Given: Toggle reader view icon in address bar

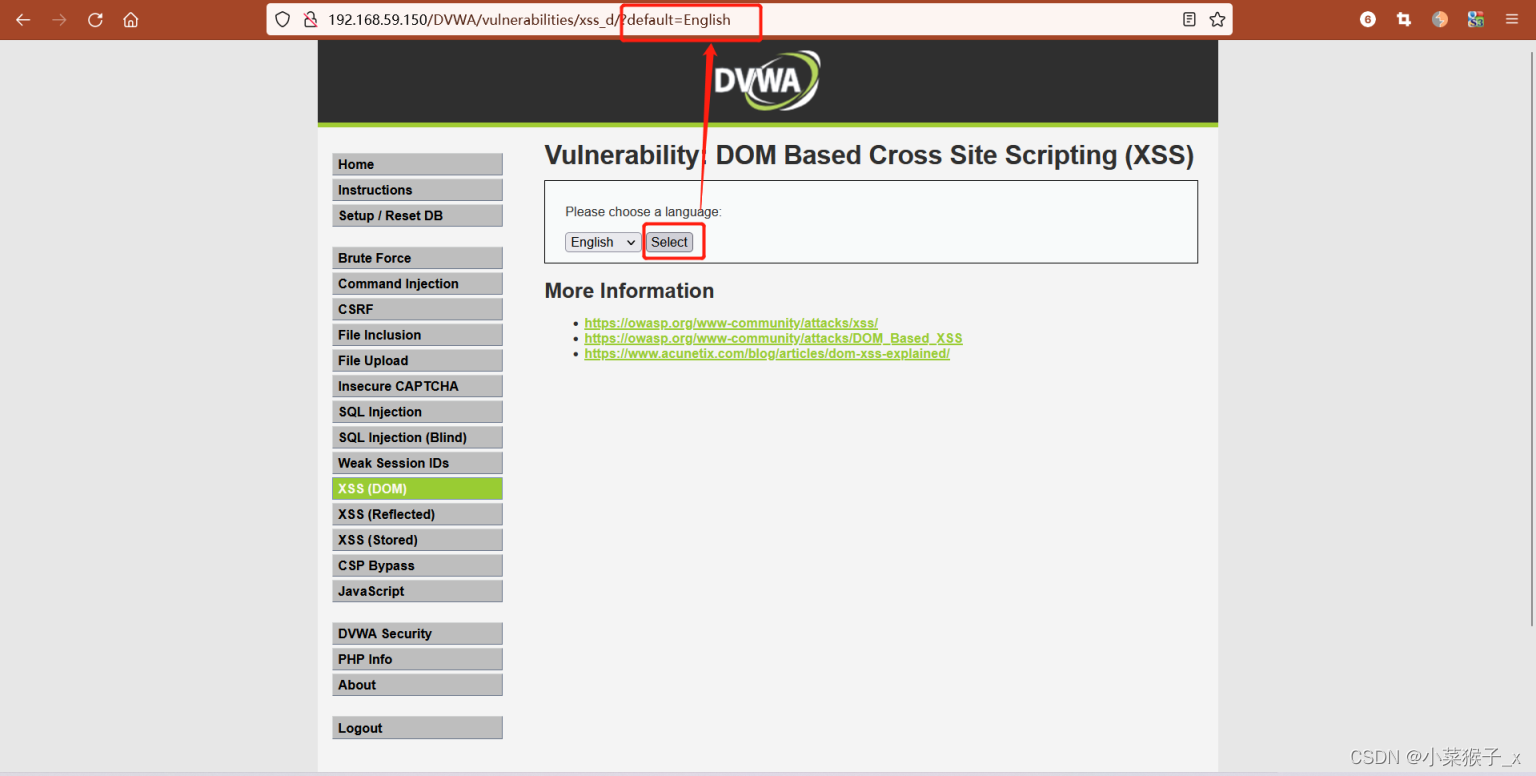Looking at the screenshot, I should coord(1189,20).
